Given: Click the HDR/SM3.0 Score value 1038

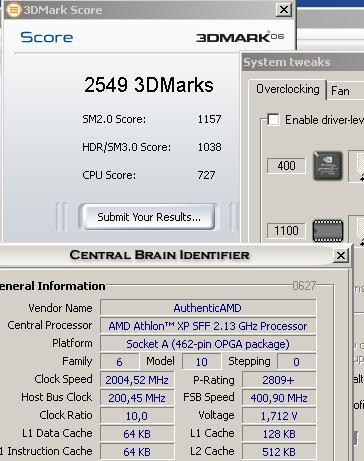Looking at the screenshot, I should 209,147.
